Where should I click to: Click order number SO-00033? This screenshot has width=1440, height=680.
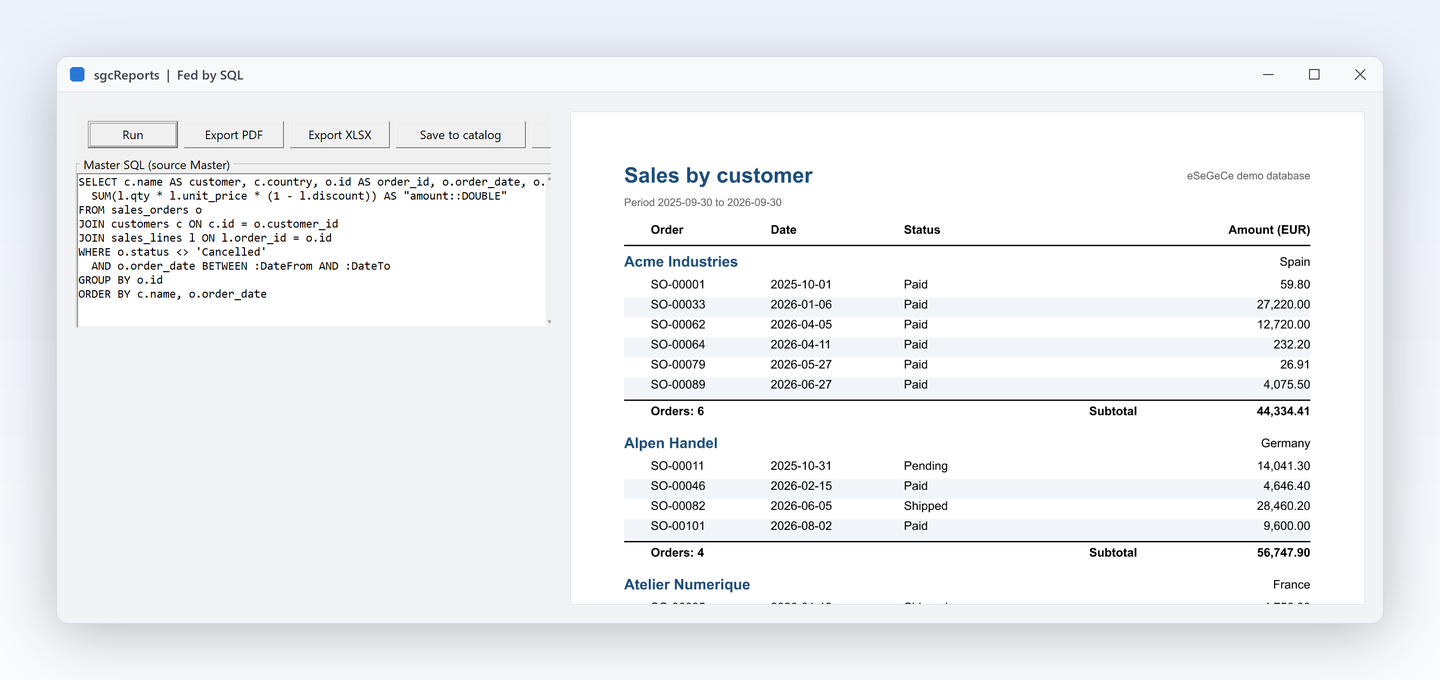click(678, 304)
